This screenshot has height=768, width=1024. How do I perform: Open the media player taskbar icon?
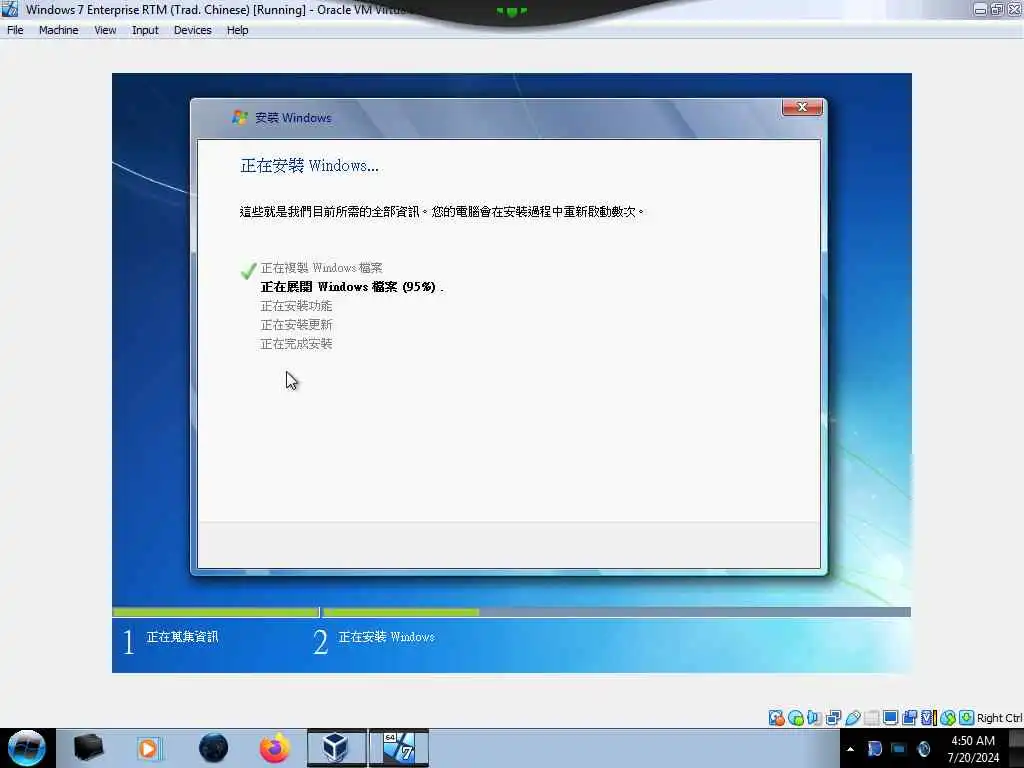[x=149, y=748]
